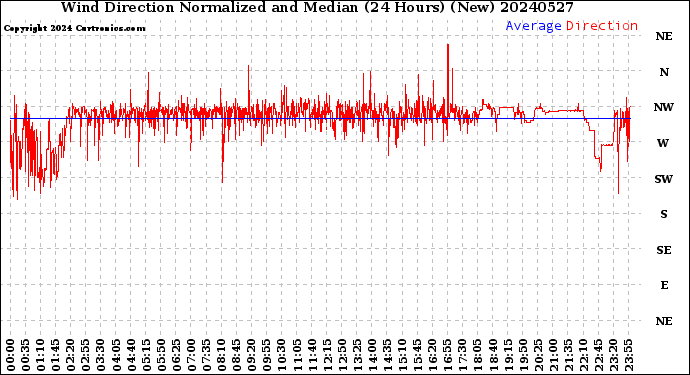Image resolution: width=690 pixels, height=375 pixels.
Task: Click the 01:45 time axis label
Action: click(x=56, y=355)
